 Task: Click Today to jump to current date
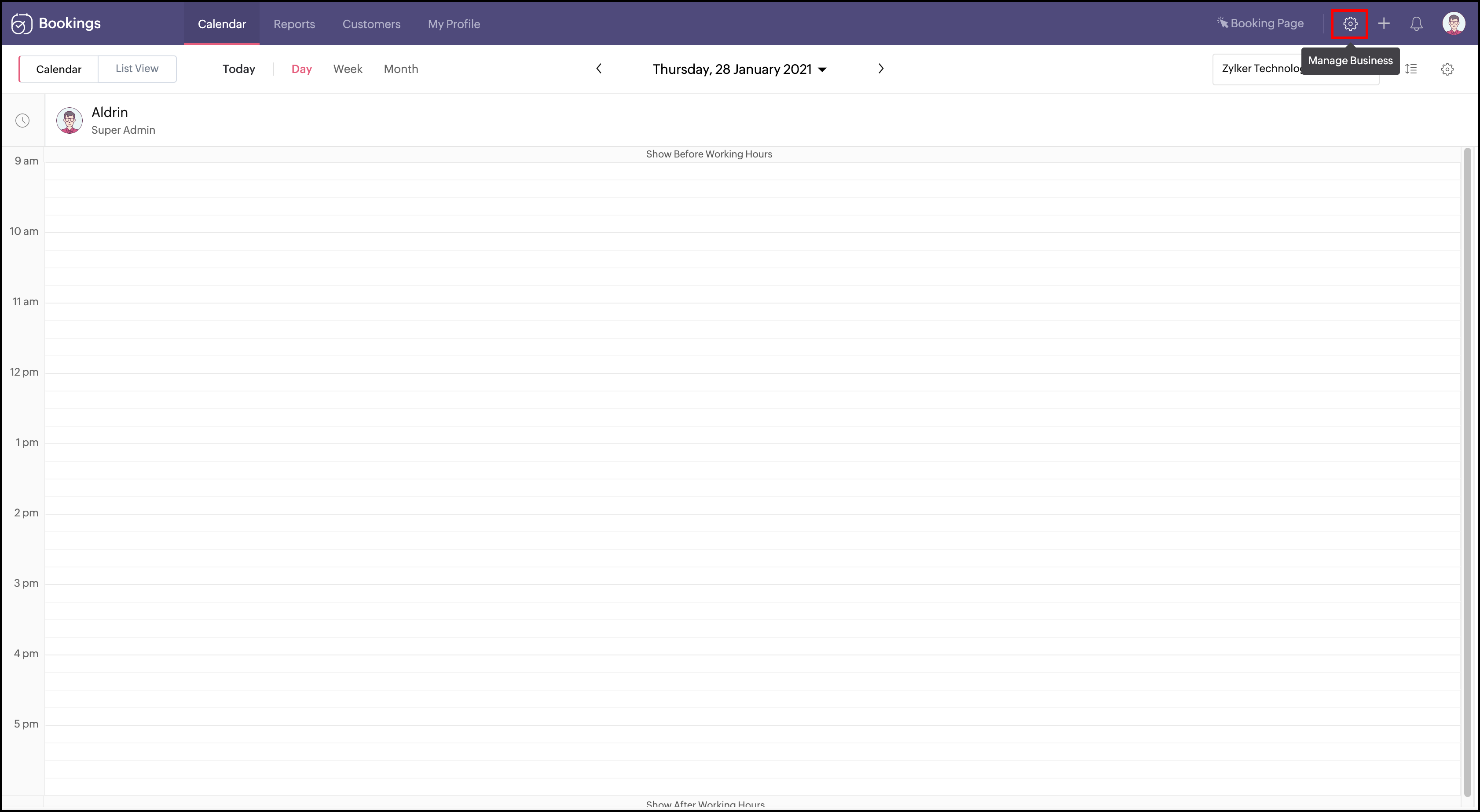click(x=238, y=68)
